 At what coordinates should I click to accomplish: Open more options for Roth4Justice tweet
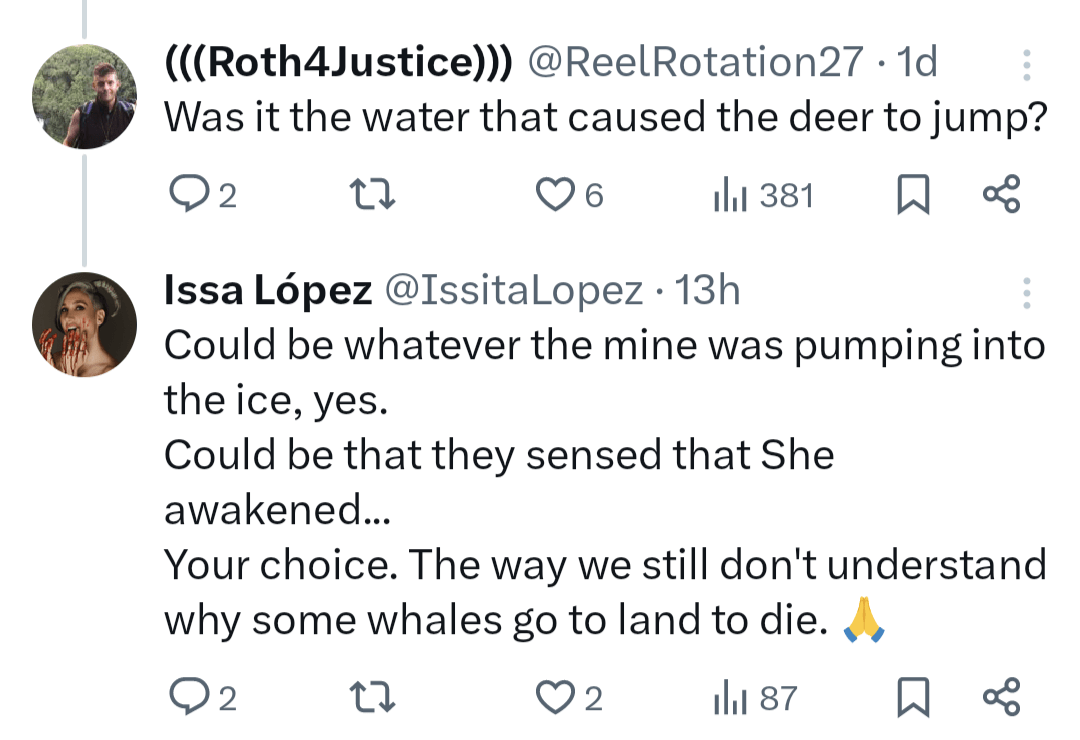click(1027, 66)
